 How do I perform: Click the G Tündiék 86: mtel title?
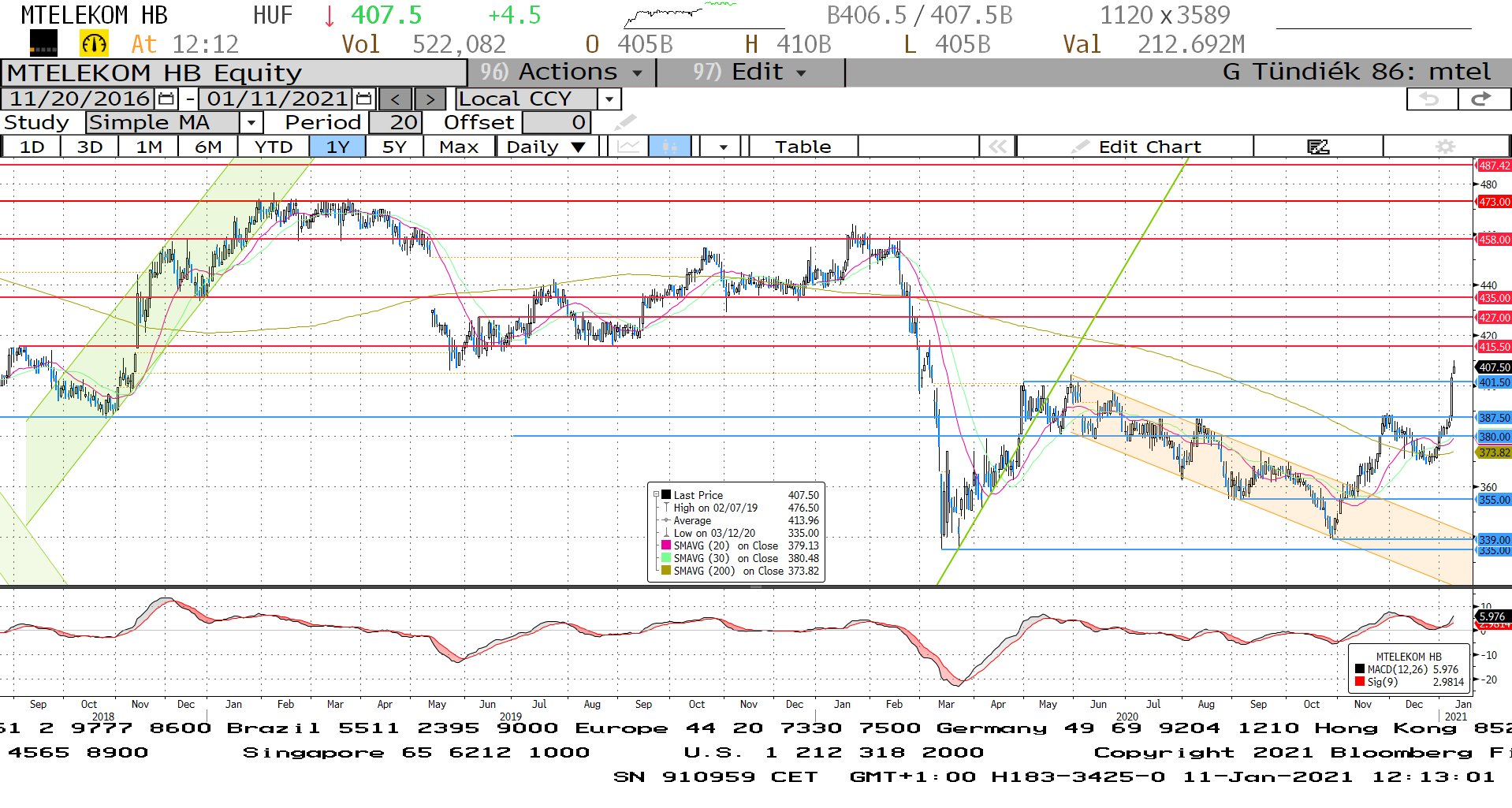(x=1356, y=72)
